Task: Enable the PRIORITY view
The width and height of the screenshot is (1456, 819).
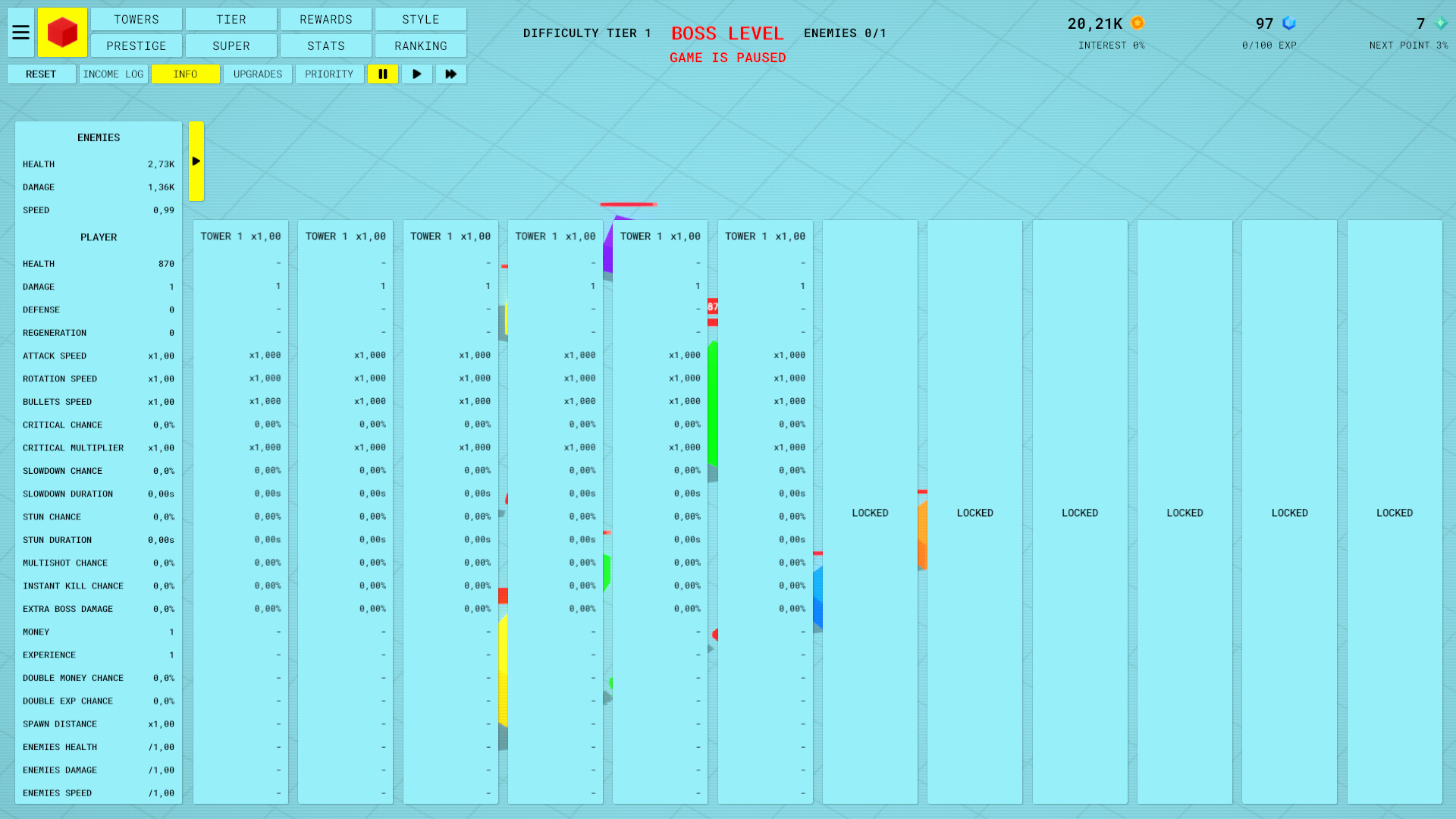Action: [329, 74]
